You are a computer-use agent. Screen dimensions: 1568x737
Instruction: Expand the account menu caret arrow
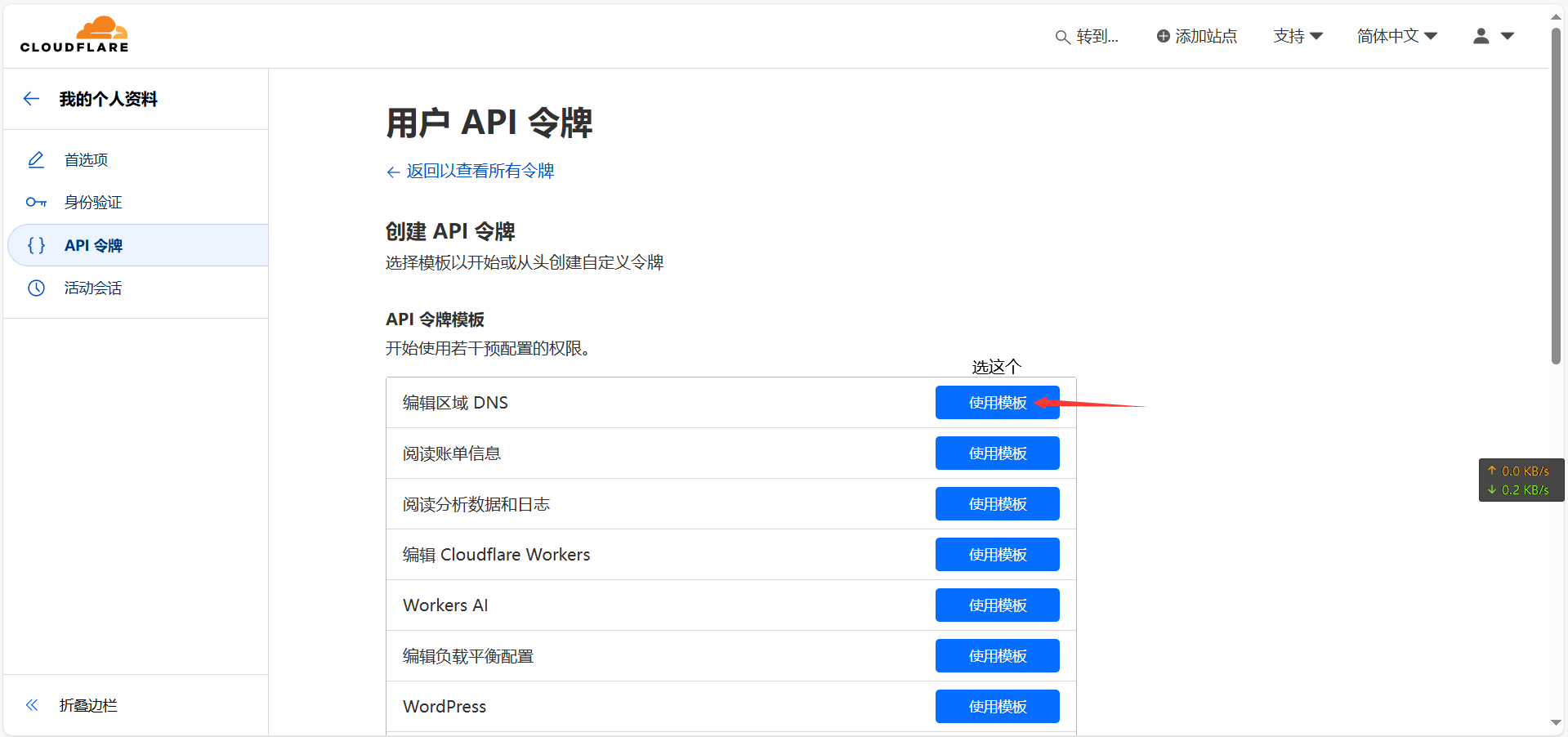pos(1508,36)
